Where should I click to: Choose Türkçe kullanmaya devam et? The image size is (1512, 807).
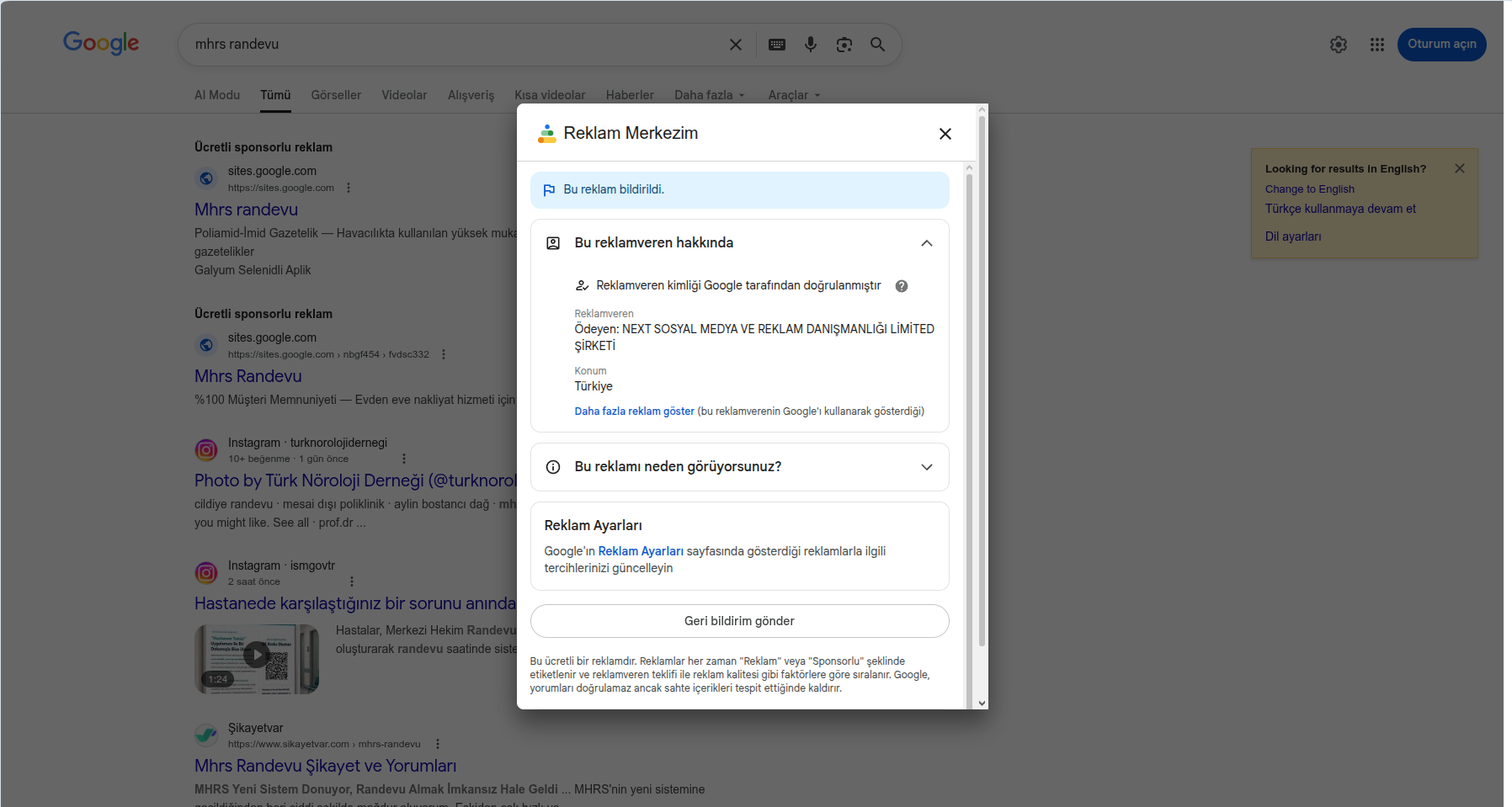click(x=1340, y=209)
